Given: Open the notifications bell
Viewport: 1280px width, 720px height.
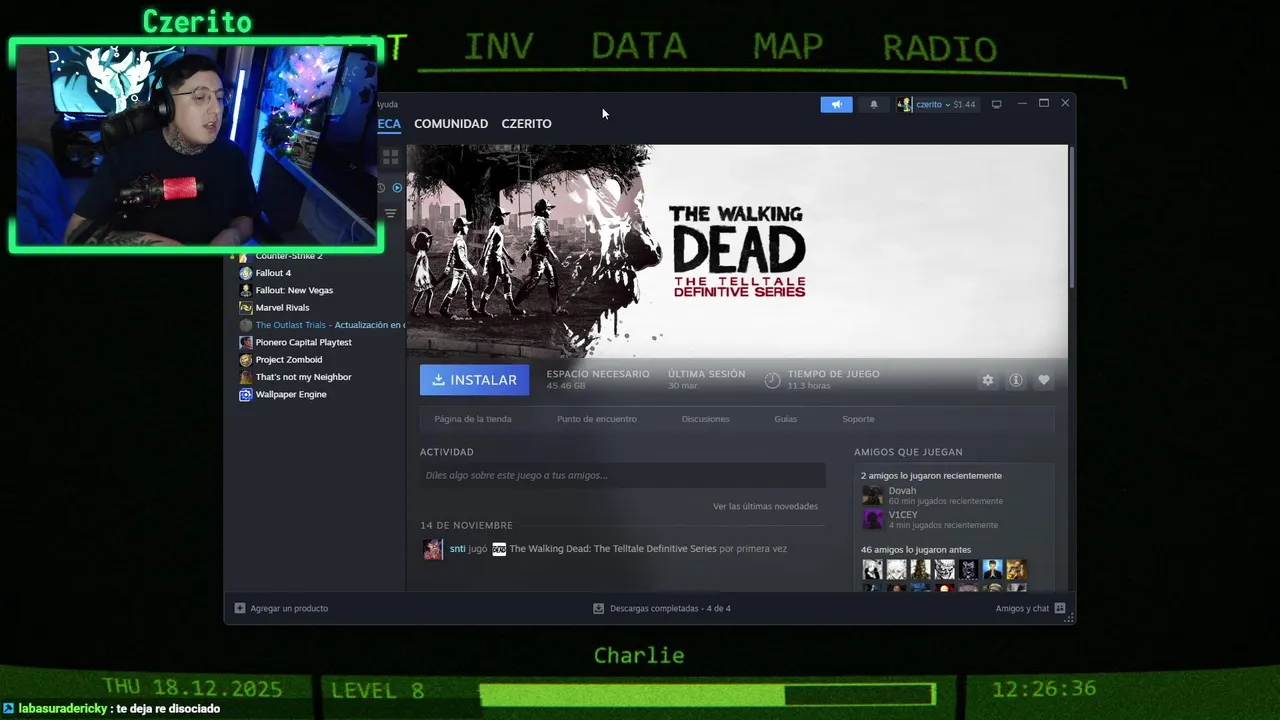Looking at the screenshot, I should [874, 104].
